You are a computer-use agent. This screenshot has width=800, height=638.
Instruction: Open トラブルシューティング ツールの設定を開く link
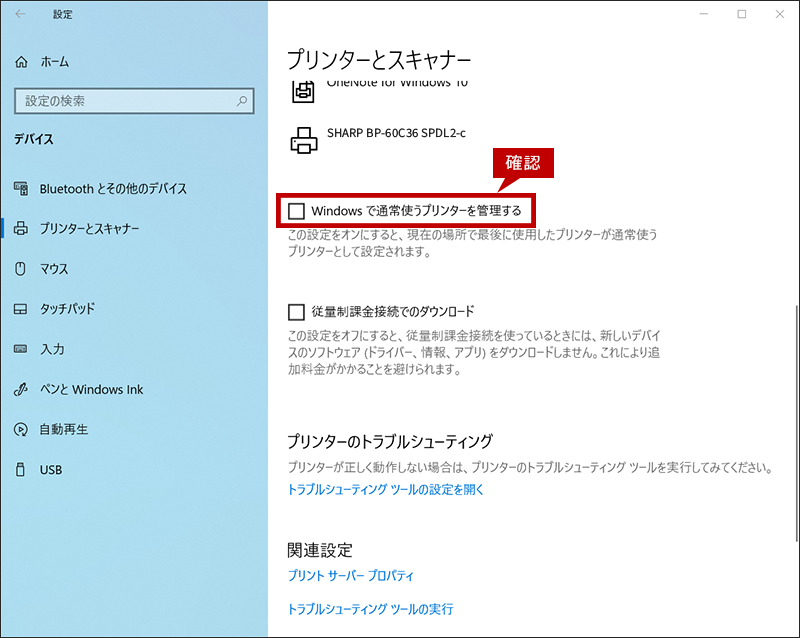pyautogui.click(x=385, y=490)
